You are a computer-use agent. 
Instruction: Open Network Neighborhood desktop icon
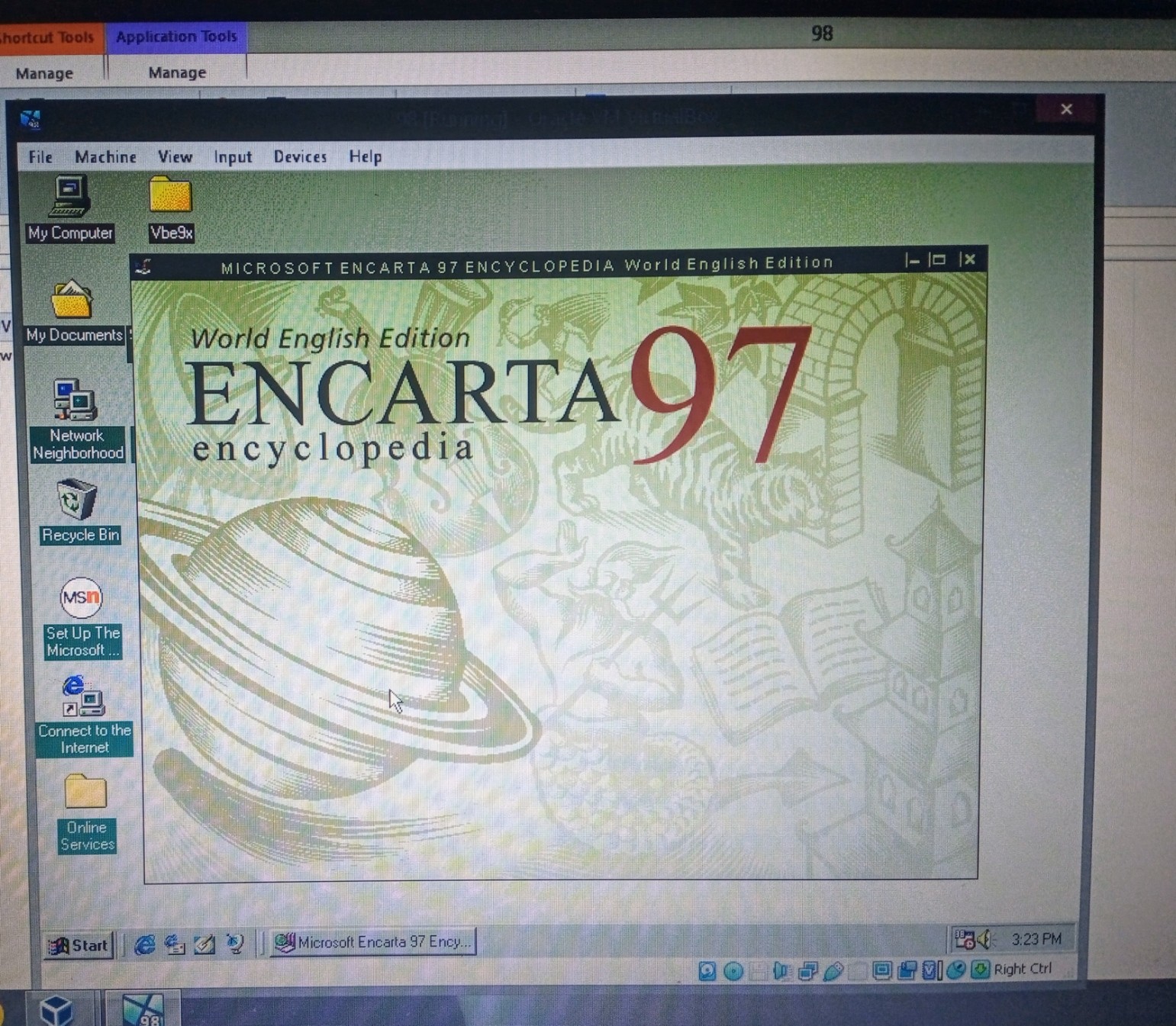pyautogui.click(x=76, y=420)
